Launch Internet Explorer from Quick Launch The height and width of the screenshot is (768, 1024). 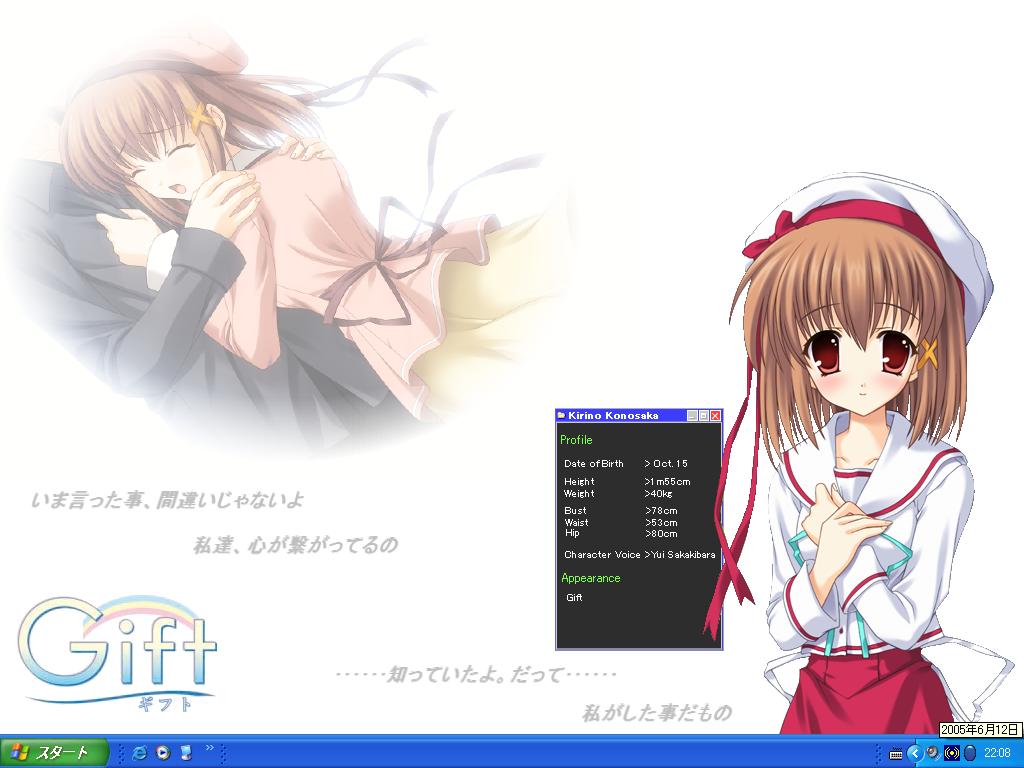pyautogui.click(x=139, y=753)
